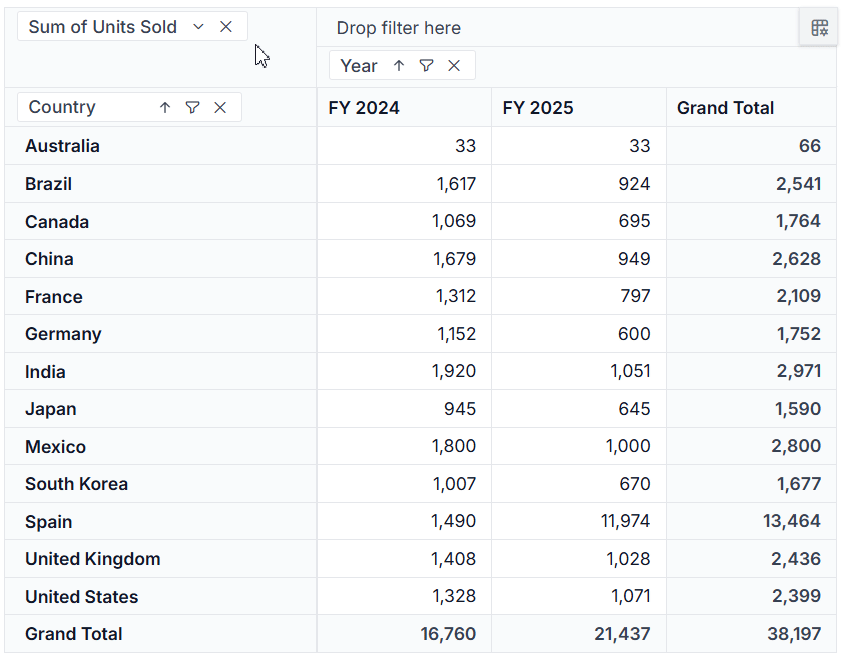Click South Korea FY 2025 value 670
This screenshot has width=841, height=663.
579,484
